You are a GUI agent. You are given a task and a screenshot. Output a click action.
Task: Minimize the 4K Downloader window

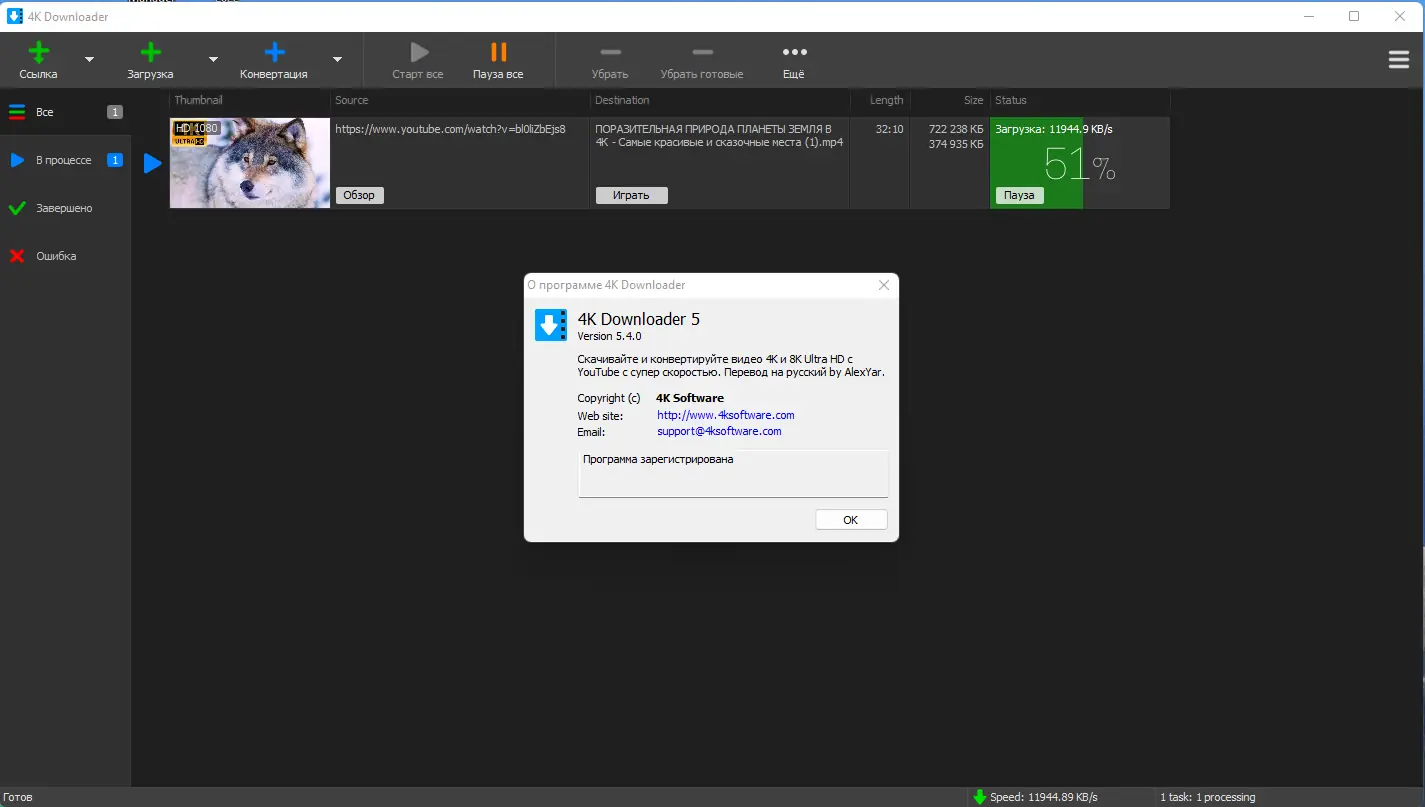coord(1309,16)
